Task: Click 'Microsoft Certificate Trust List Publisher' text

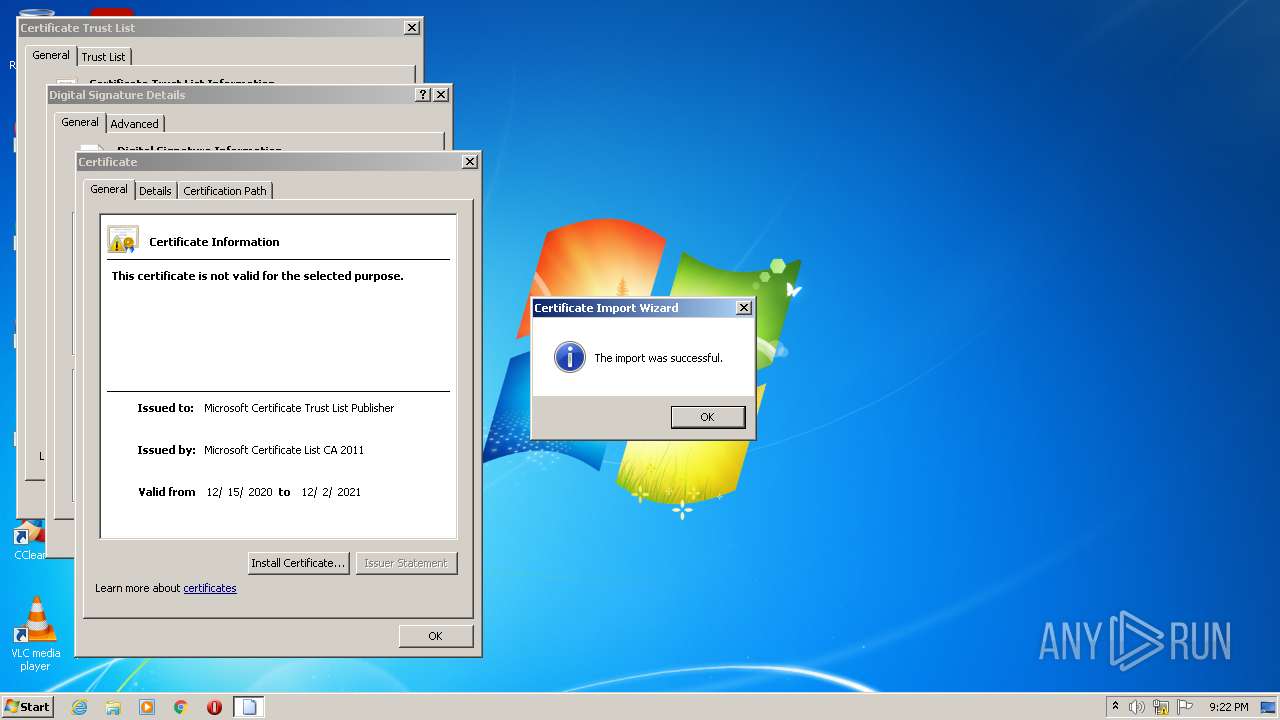Action: point(299,408)
